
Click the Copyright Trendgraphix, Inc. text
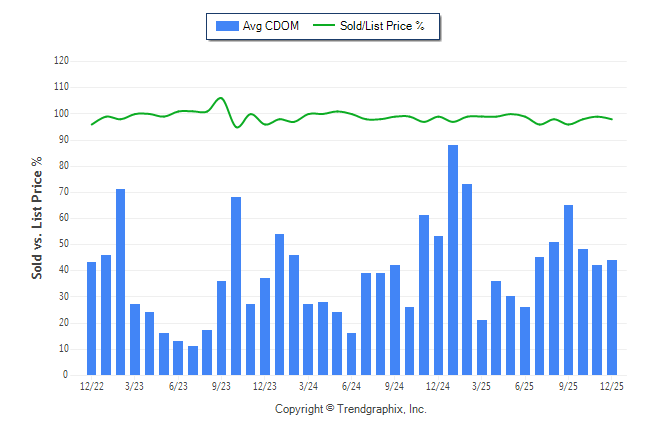(x=351, y=409)
